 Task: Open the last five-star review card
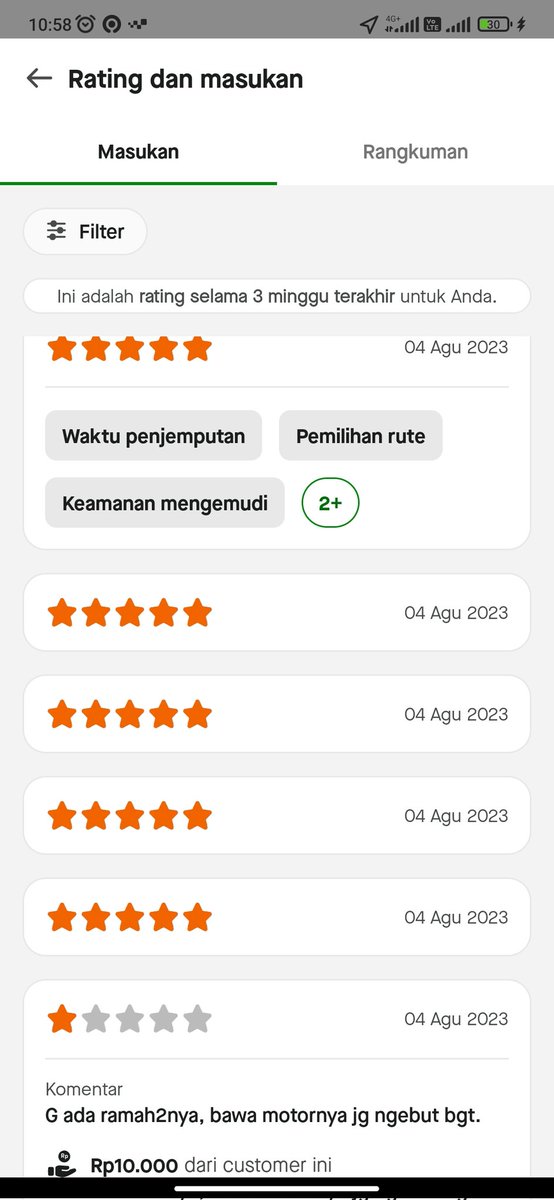click(277, 917)
